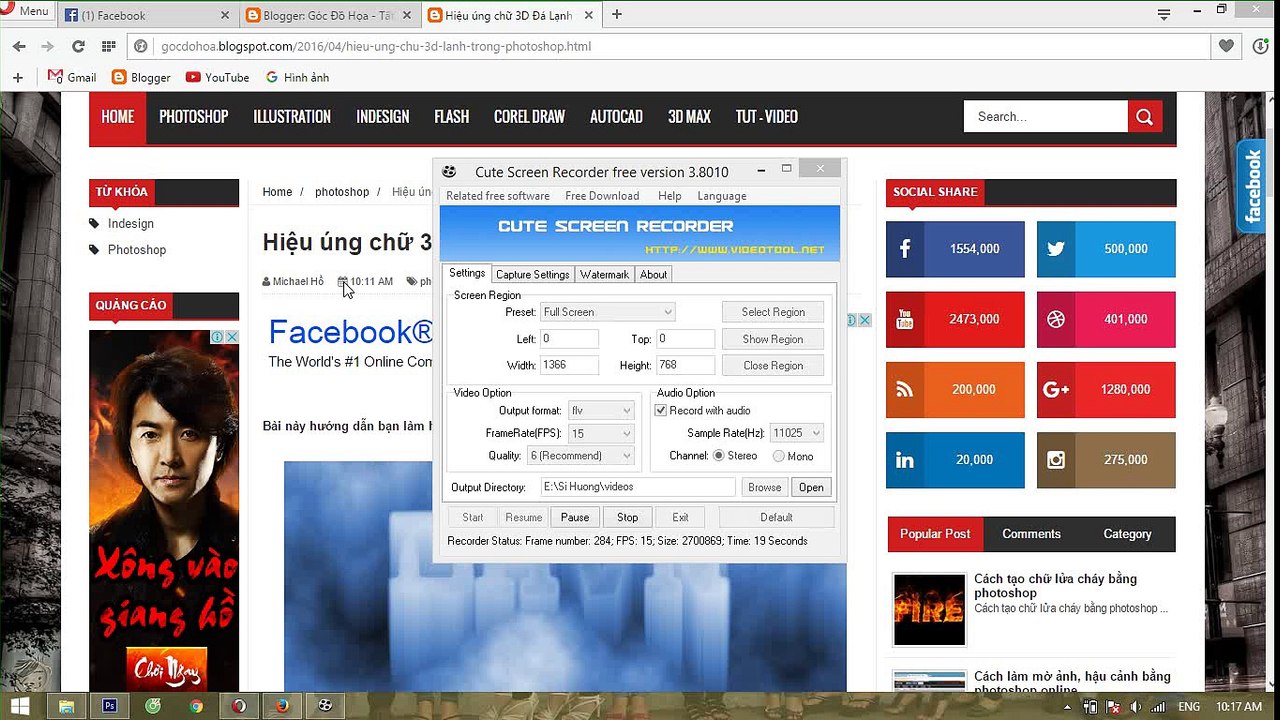This screenshot has width=1280, height=720.
Task: Select the Mono channel option
Action: click(x=779, y=456)
